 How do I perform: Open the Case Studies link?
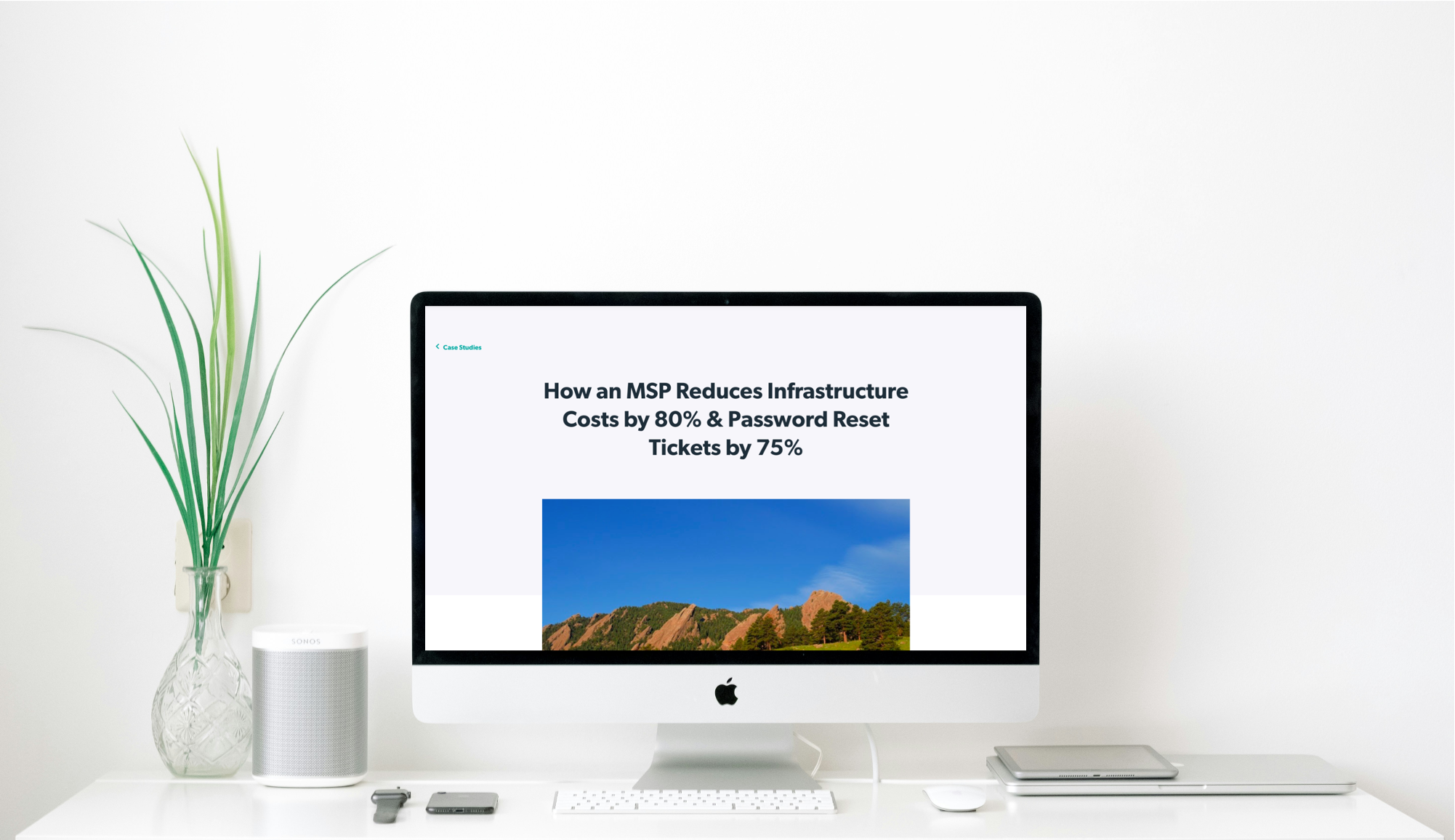[462, 347]
